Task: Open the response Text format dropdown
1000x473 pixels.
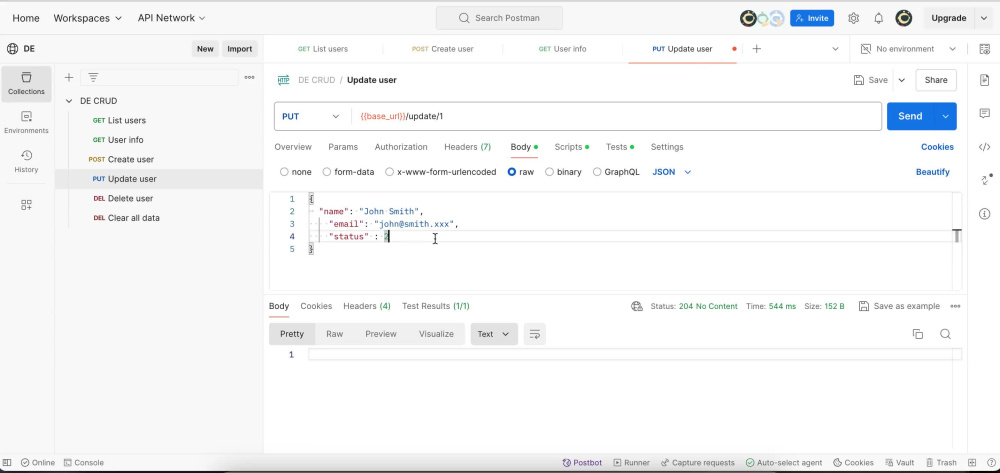Action: (494, 334)
